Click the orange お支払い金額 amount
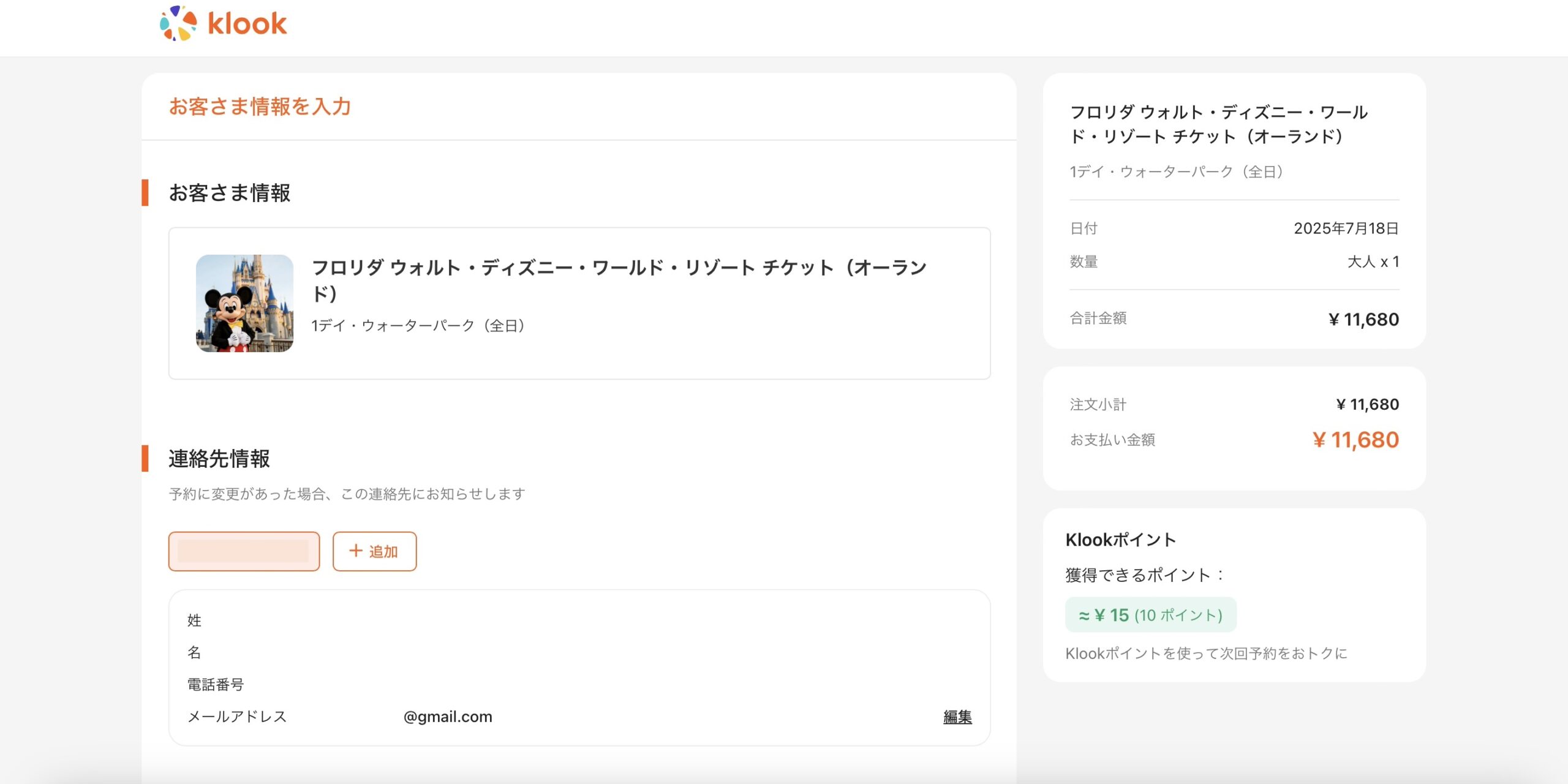The image size is (1568, 784). (1355, 440)
